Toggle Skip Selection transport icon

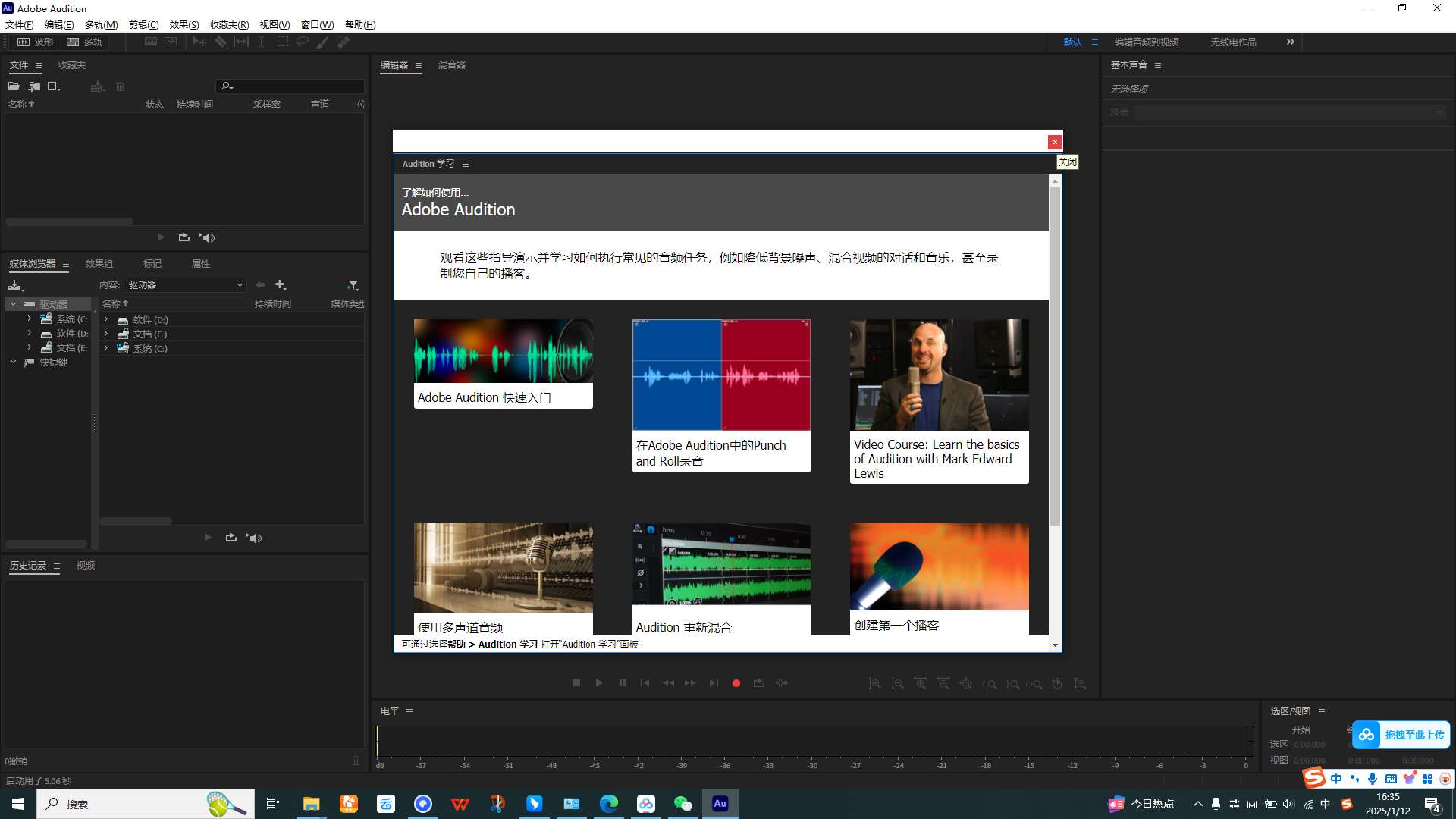782,683
